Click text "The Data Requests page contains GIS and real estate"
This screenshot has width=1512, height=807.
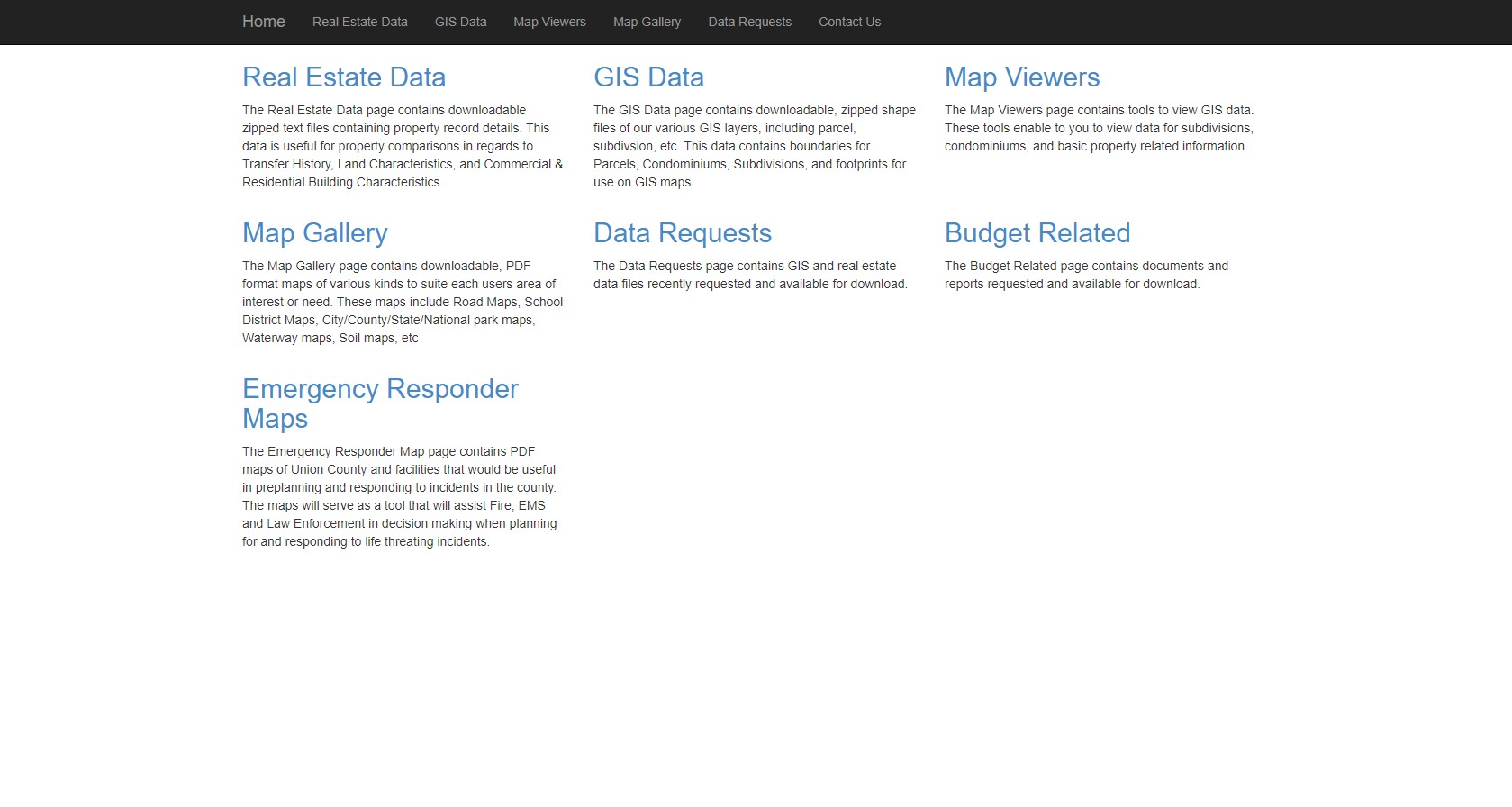coord(745,266)
